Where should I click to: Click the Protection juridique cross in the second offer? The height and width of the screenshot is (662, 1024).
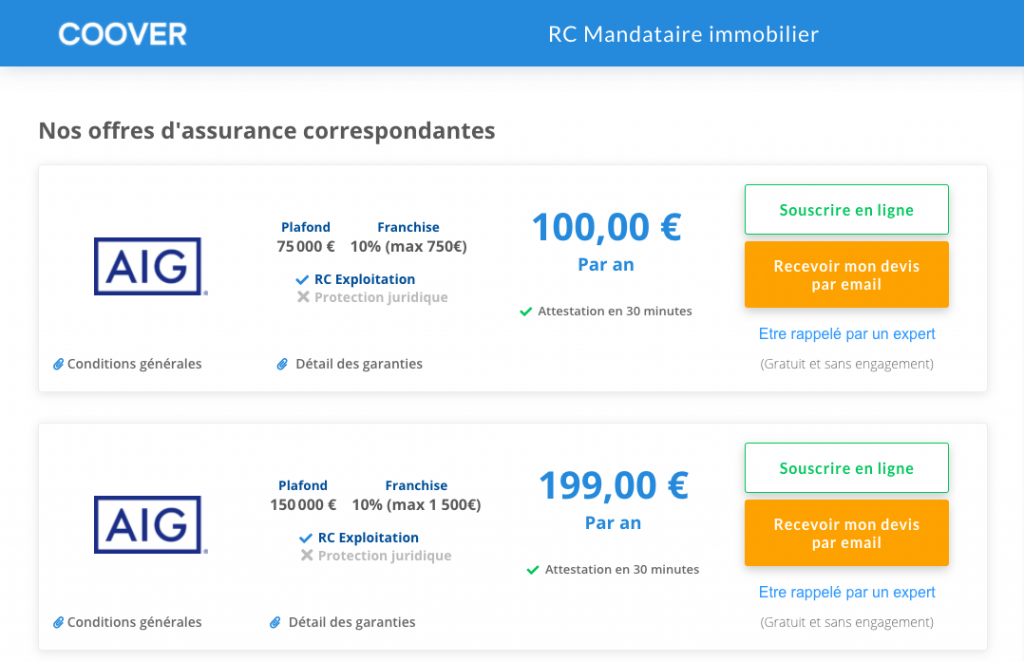click(x=307, y=556)
